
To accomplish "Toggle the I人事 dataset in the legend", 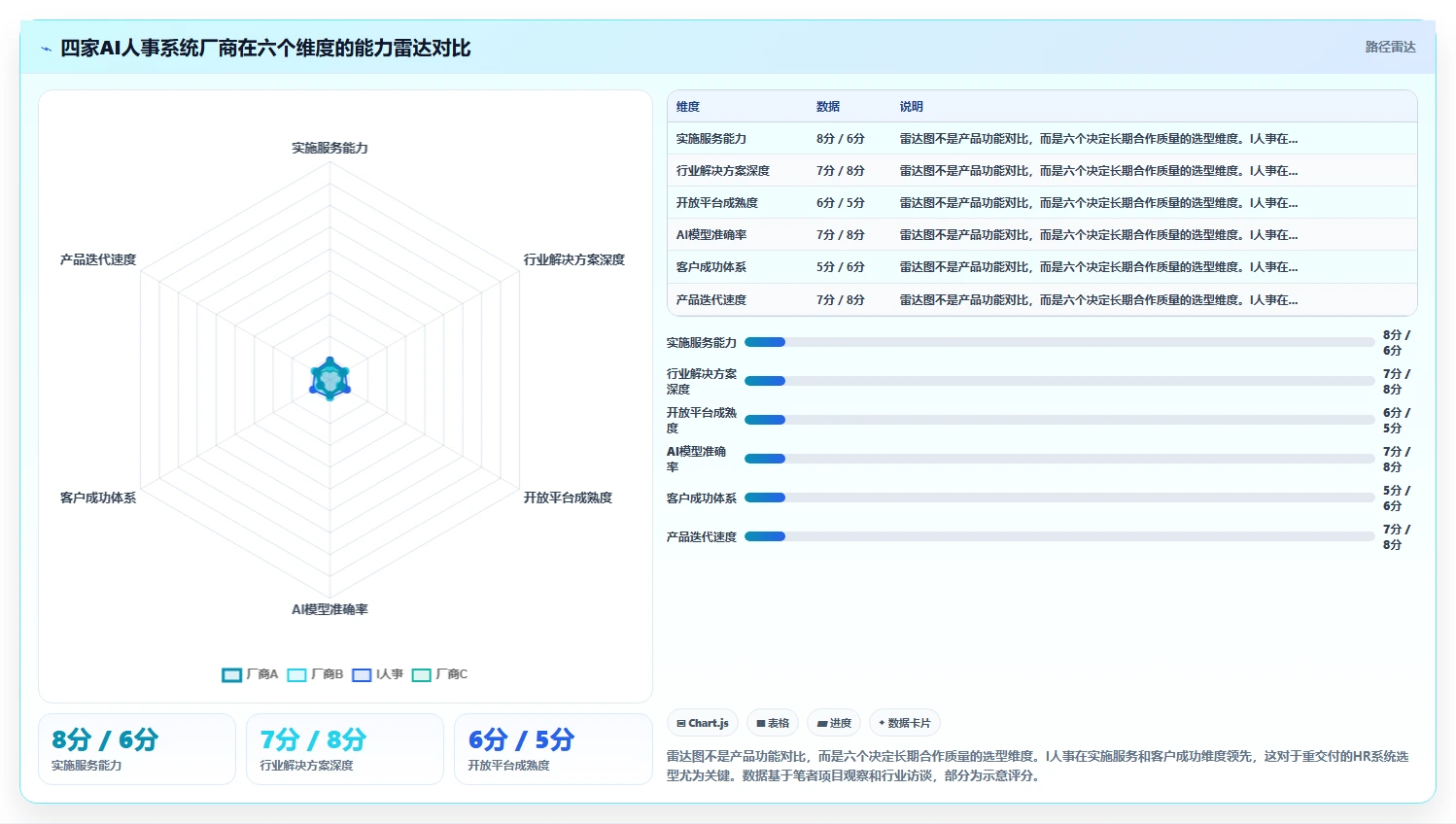I will pos(377,674).
